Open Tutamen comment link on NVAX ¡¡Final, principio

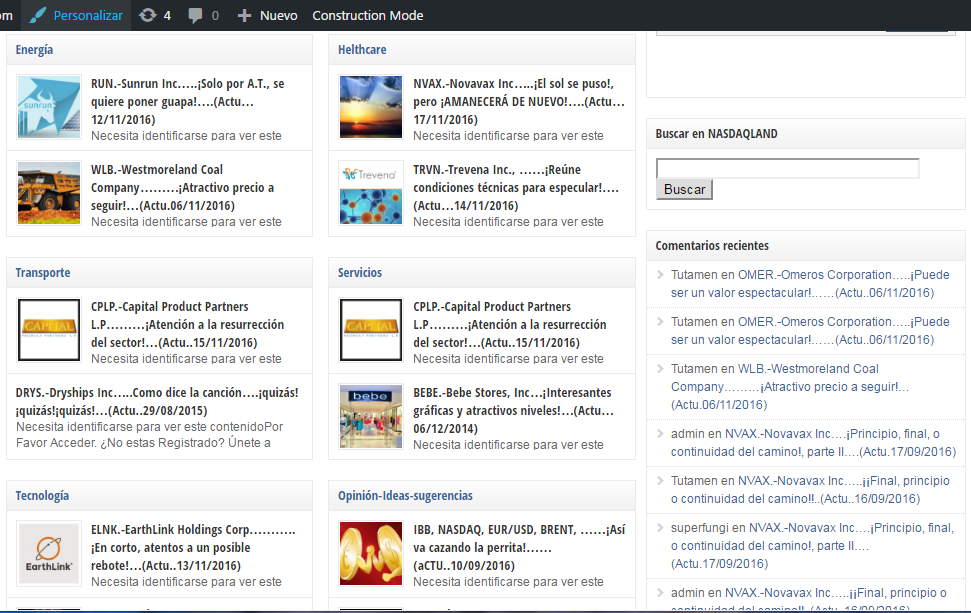[810, 490]
